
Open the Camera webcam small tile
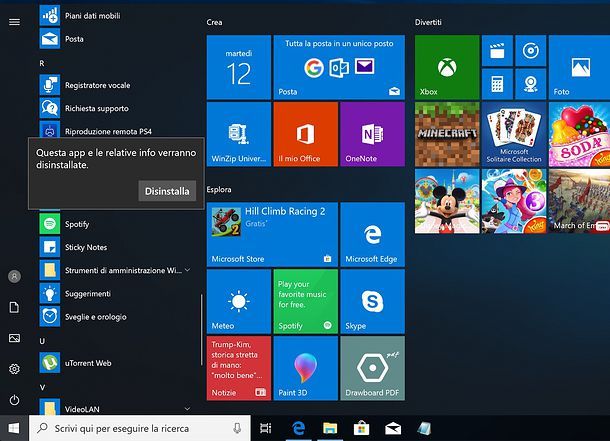click(531, 84)
